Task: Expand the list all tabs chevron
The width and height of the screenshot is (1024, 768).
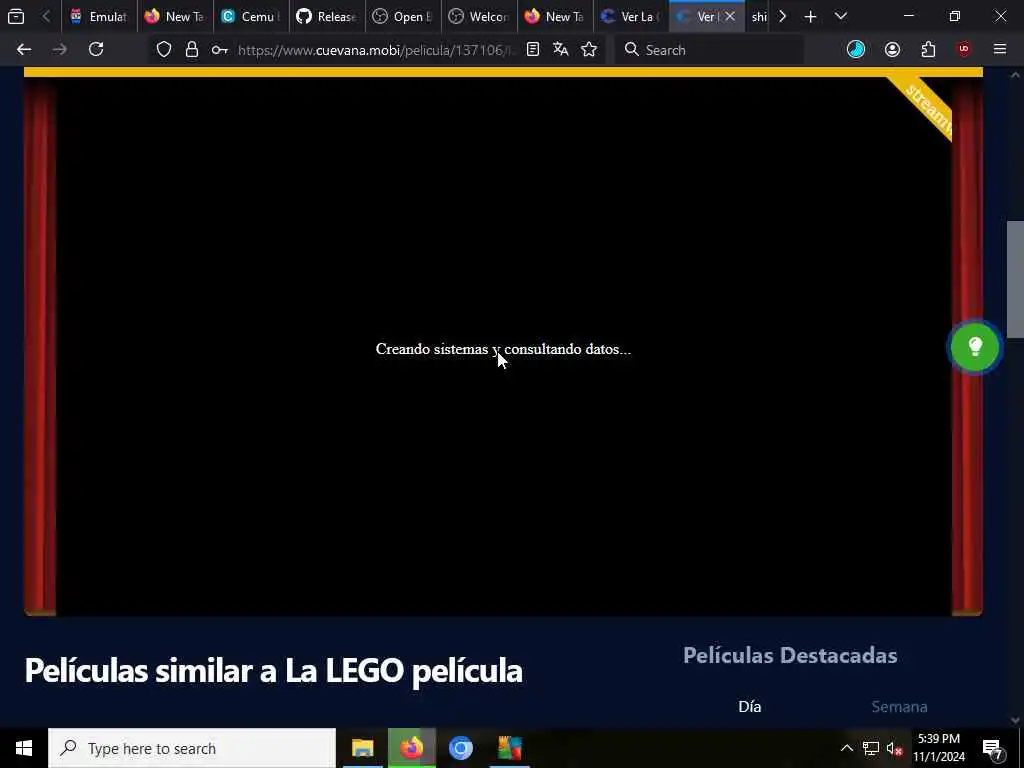Action: [x=841, y=16]
